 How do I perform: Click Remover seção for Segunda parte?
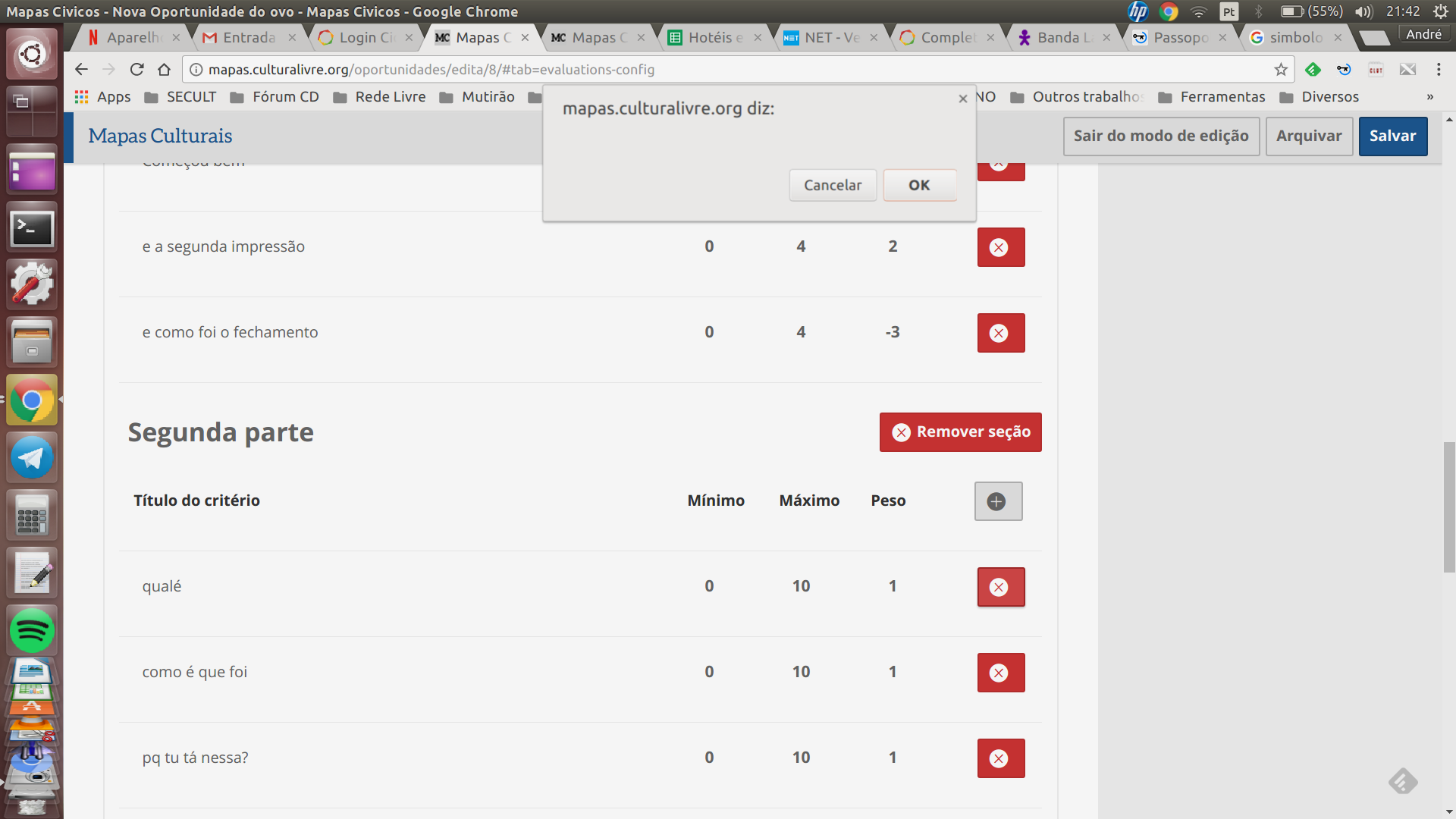(960, 432)
